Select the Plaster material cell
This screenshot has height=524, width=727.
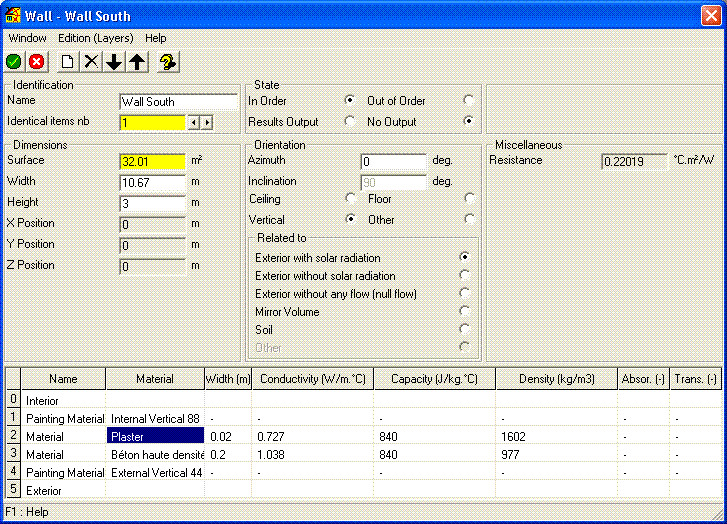pyautogui.click(x=155, y=436)
